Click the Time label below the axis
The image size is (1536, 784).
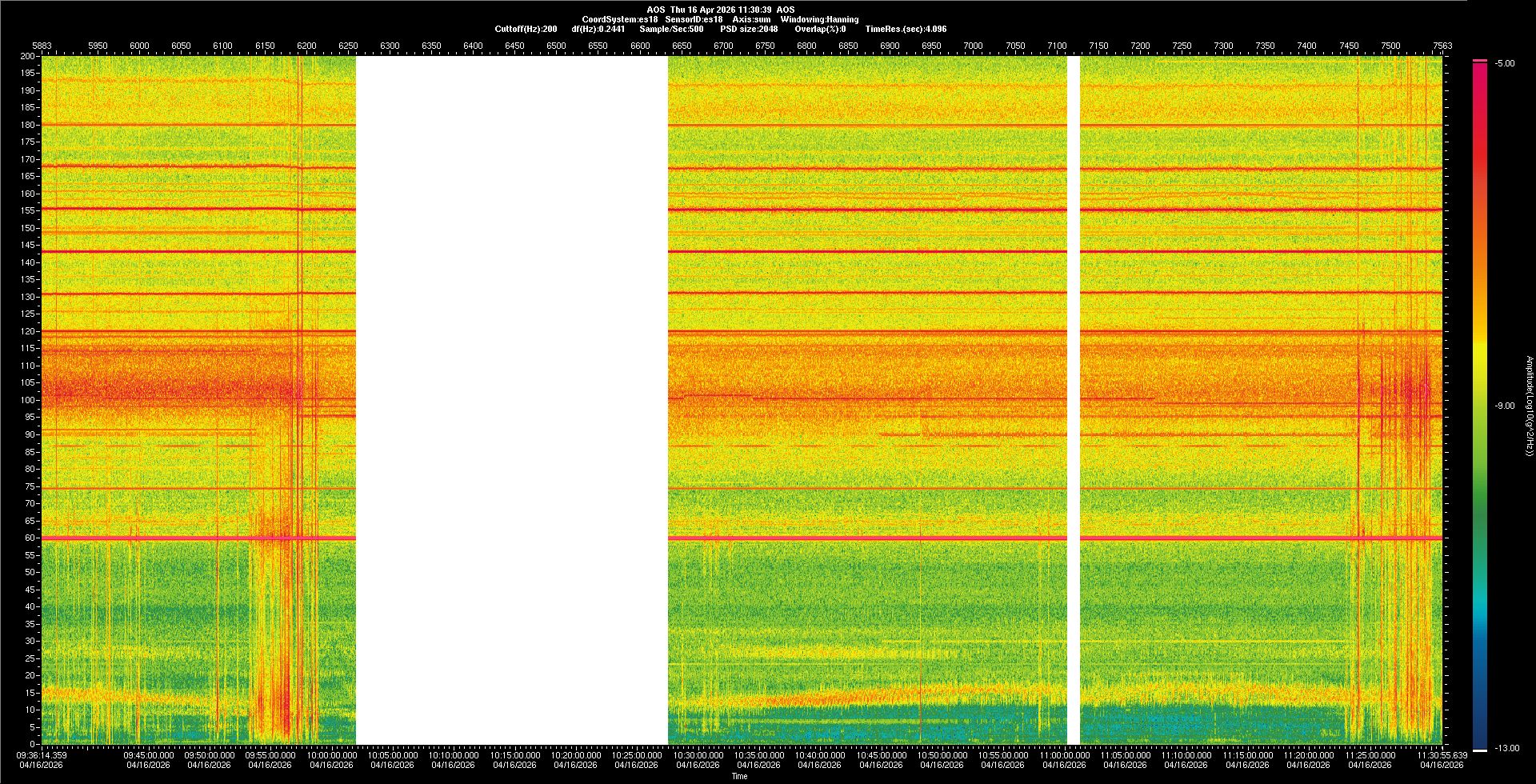(x=739, y=776)
